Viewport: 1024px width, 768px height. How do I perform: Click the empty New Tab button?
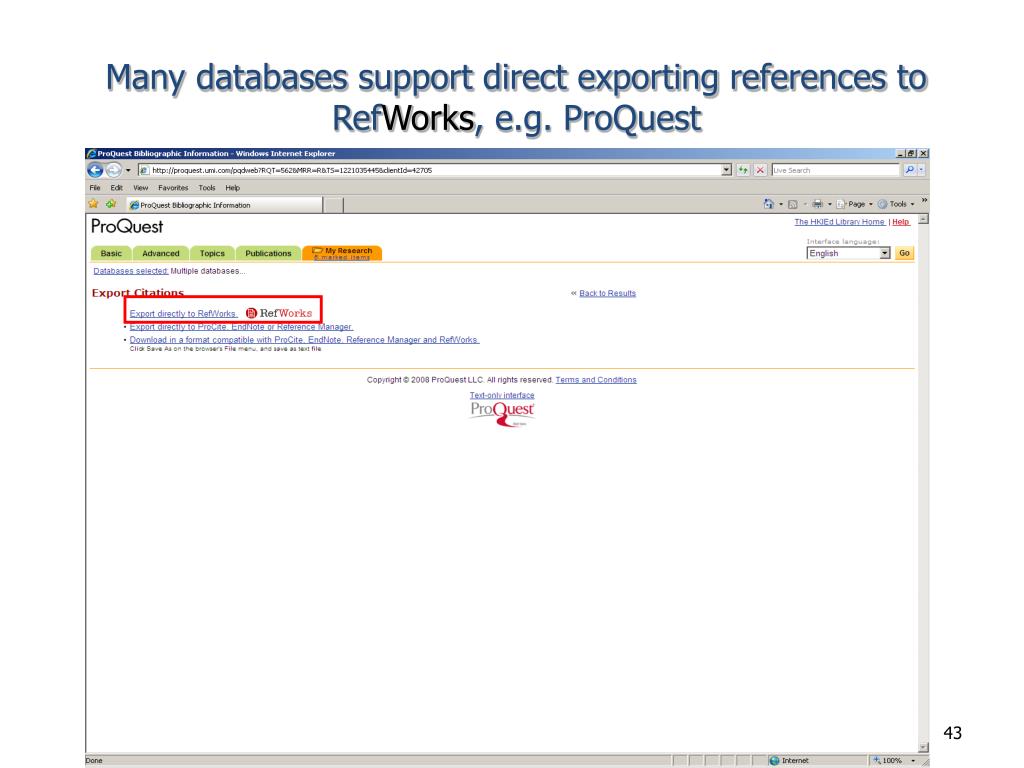click(334, 205)
